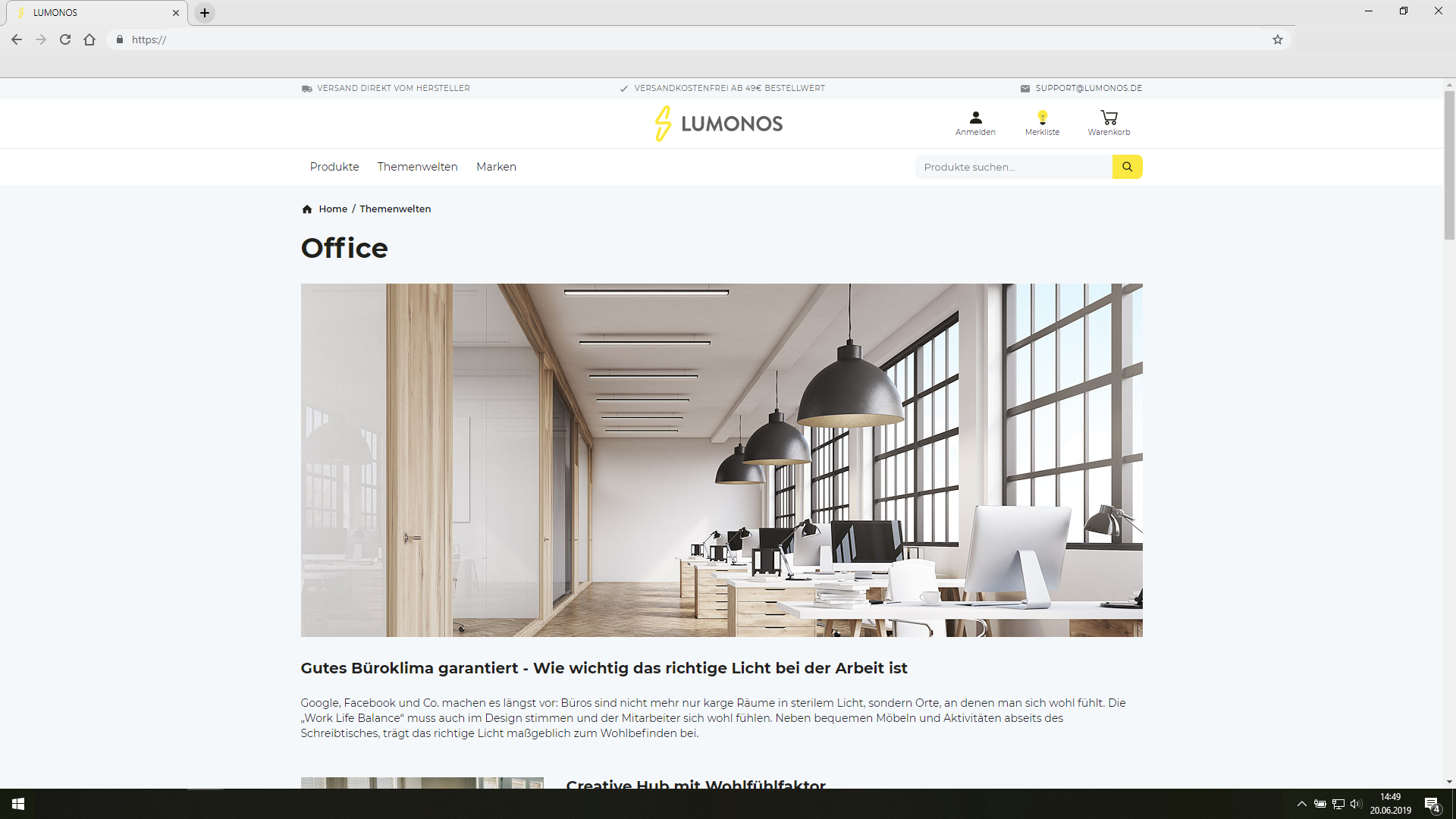1456x819 pixels.
Task: Click the page vertical scrollbar thumb
Action: [1449, 165]
